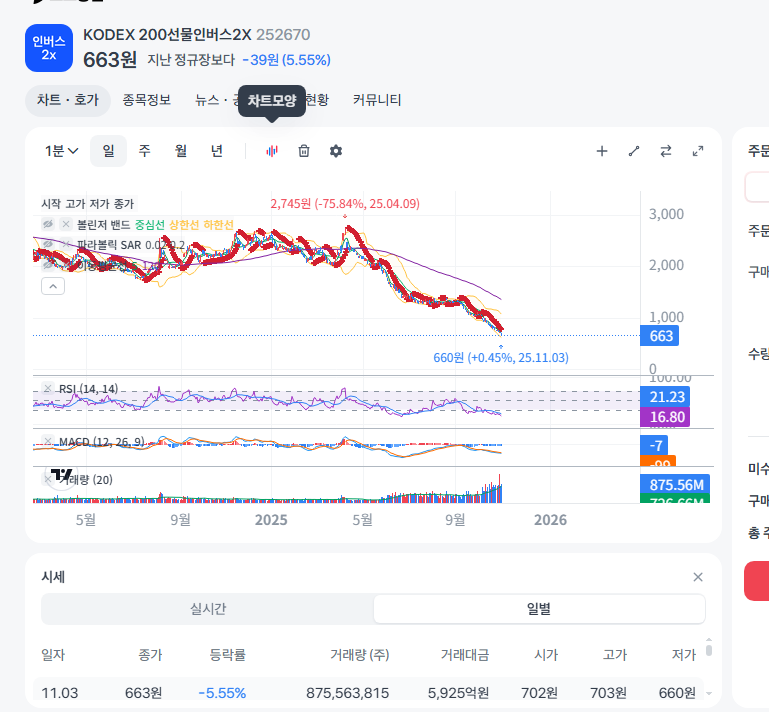Open the 커뮤니티 tab
Viewport: 769px width, 712px height.
coord(377,100)
